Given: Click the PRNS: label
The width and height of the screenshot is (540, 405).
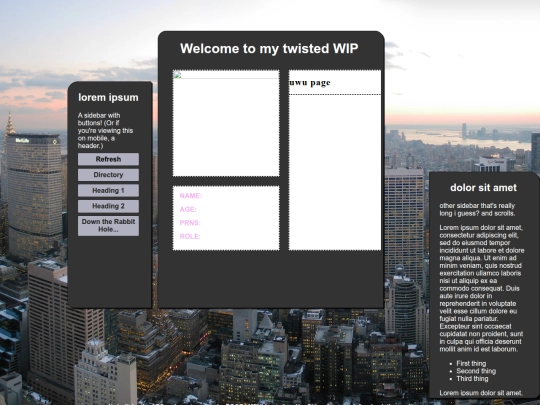Looking at the screenshot, I should [x=190, y=223].
